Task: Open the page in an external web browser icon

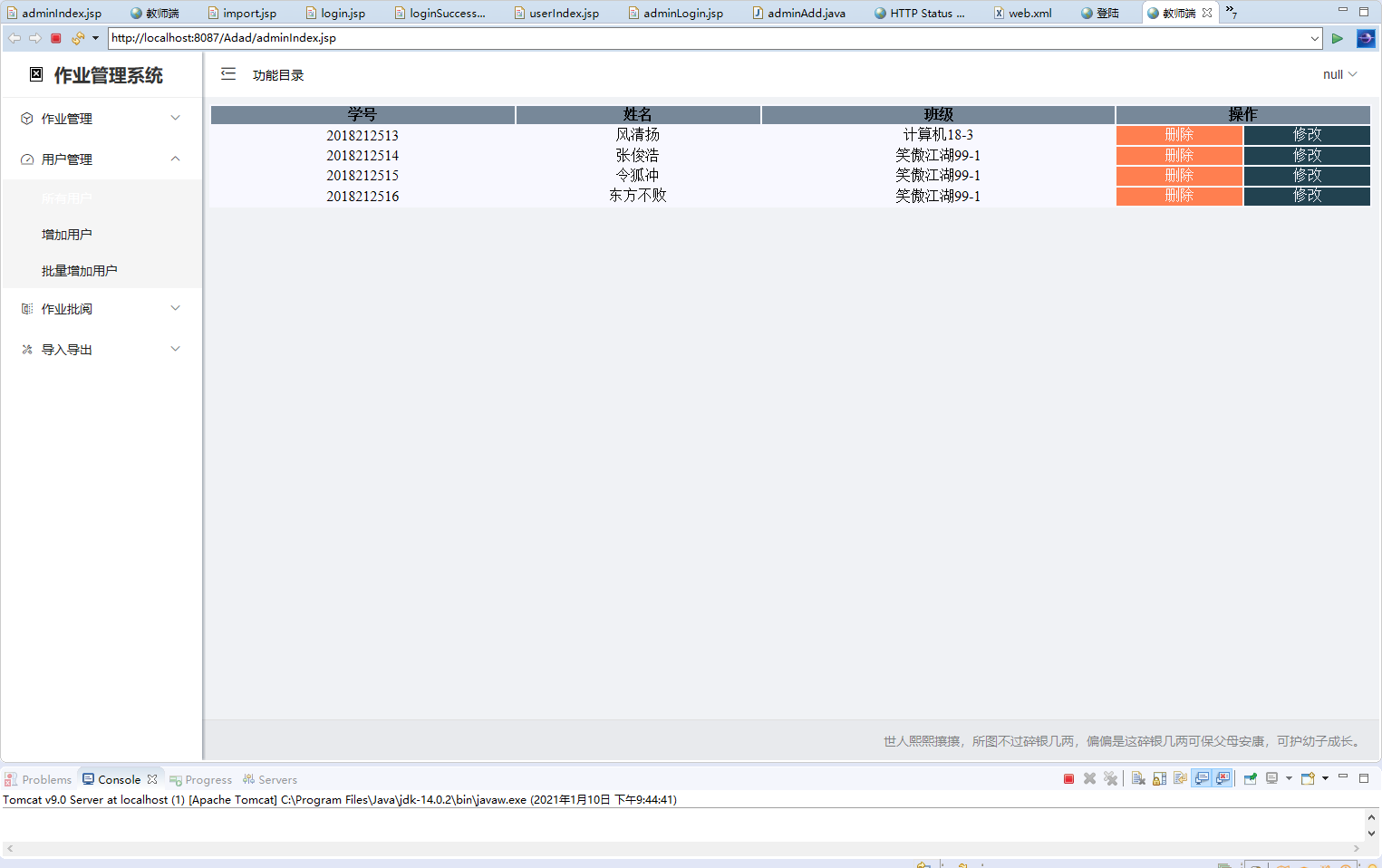Action: coord(1366,38)
